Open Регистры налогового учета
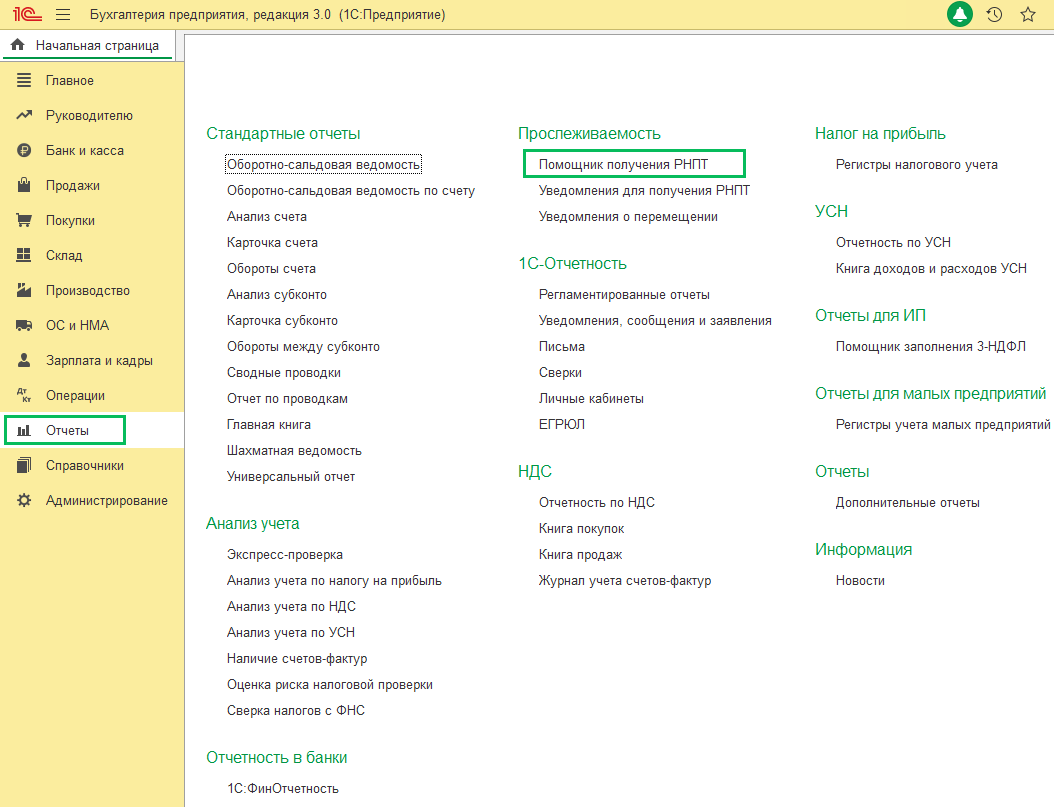 (x=917, y=165)
